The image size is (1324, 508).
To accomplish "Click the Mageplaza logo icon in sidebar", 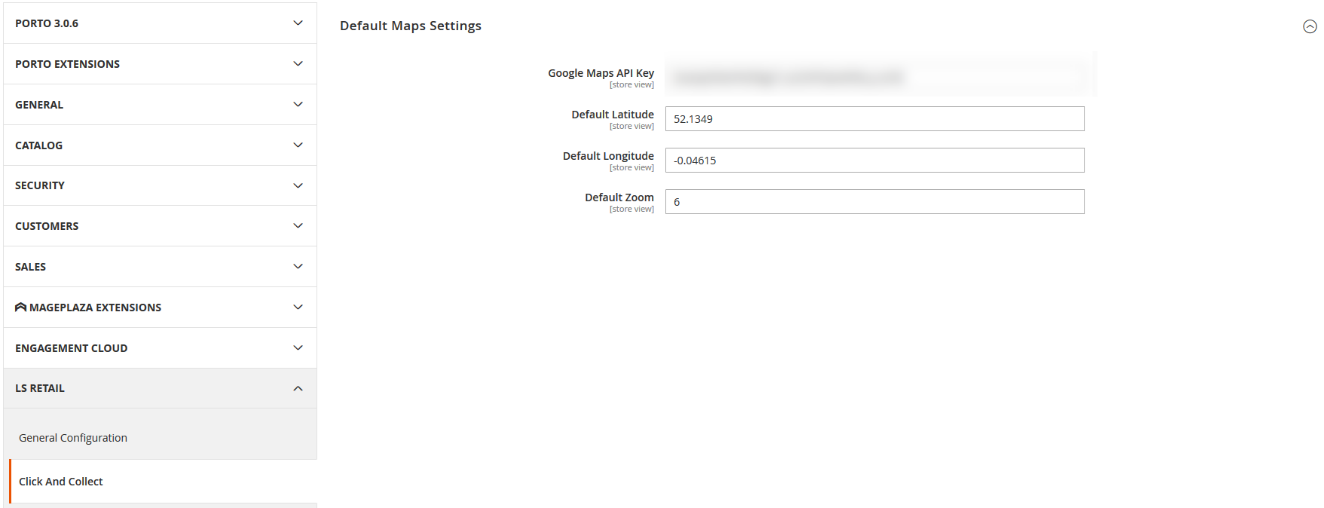I will coord(21,308).
